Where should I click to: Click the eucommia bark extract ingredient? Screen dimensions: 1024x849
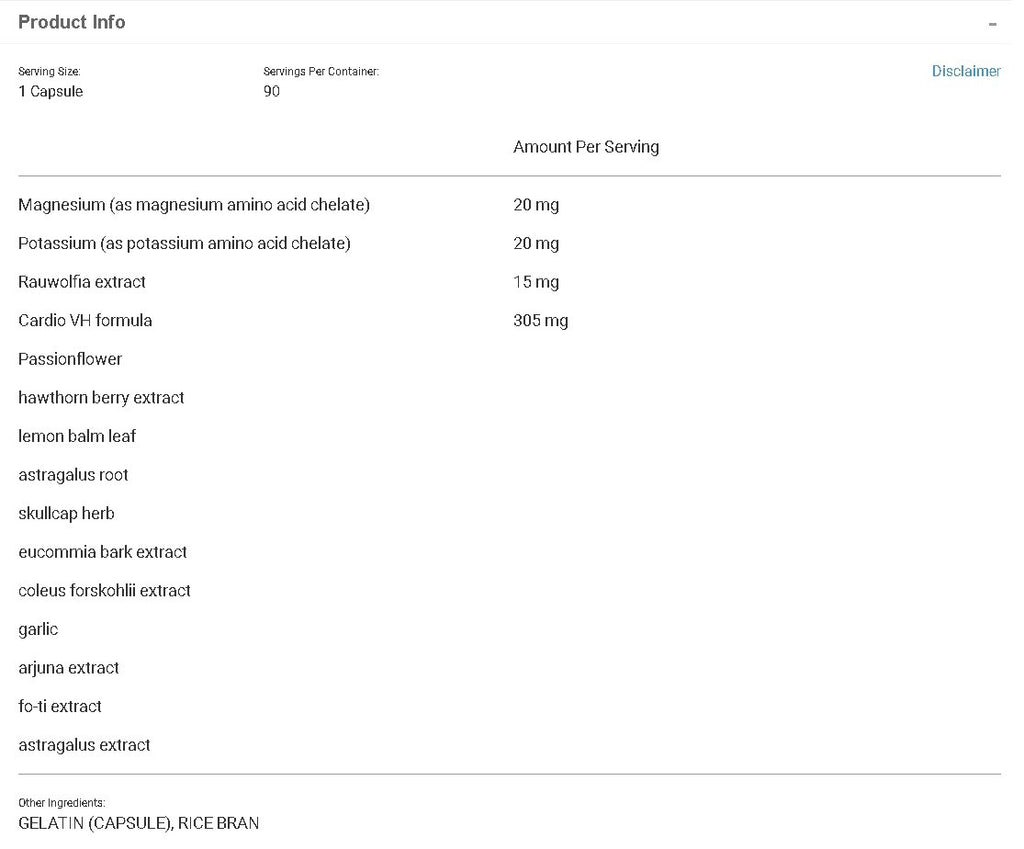tap(102, 552)
